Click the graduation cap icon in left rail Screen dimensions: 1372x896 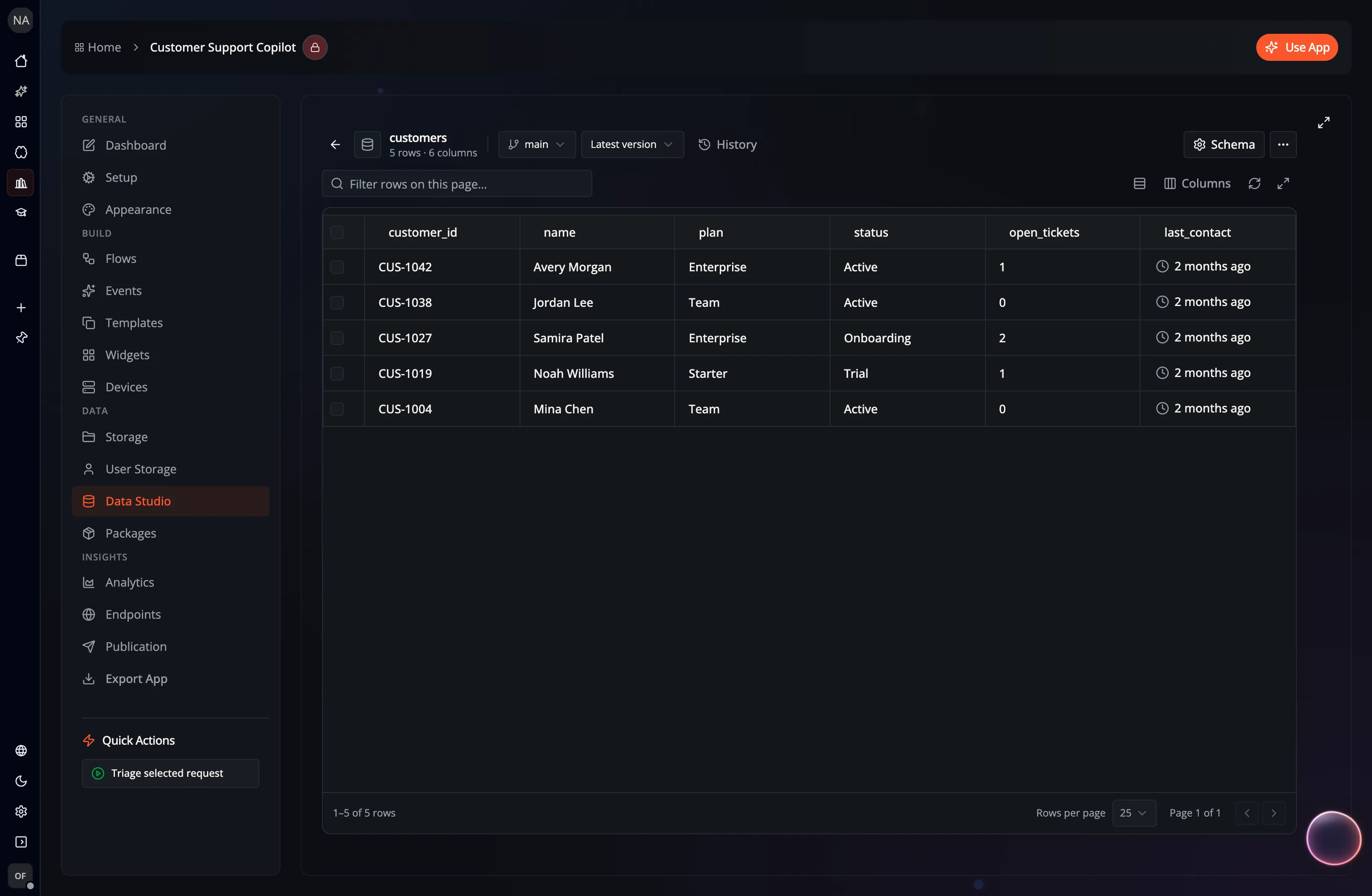pyautogui.click(x=21, y=212)
